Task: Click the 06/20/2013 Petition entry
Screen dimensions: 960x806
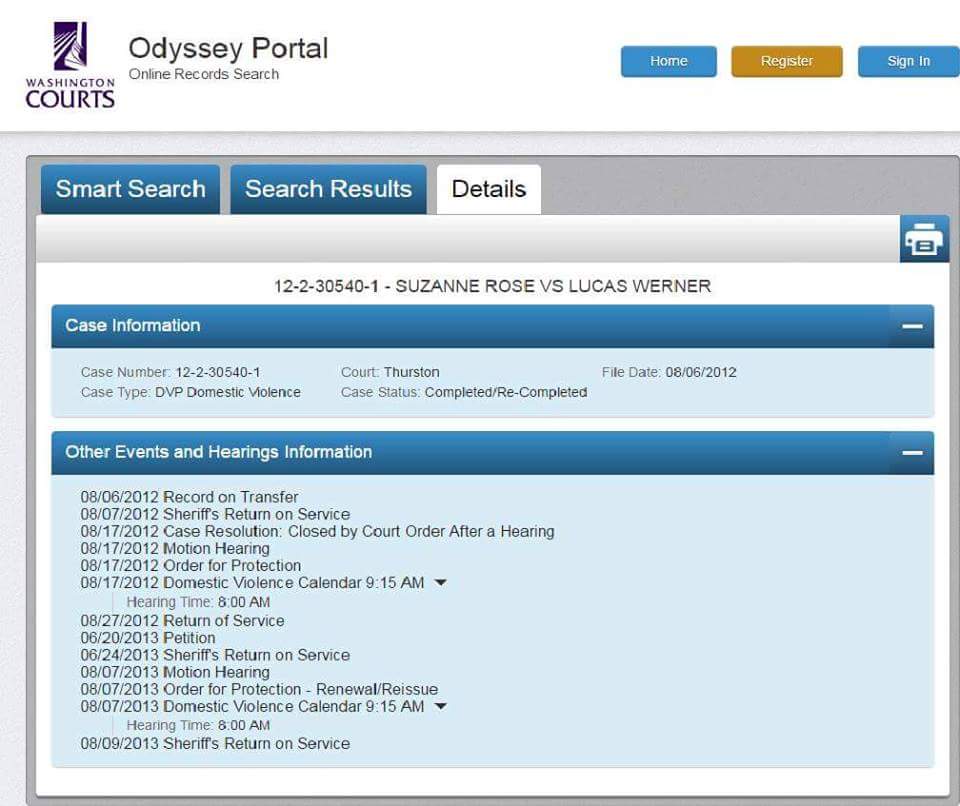Action: coord(148,638)
